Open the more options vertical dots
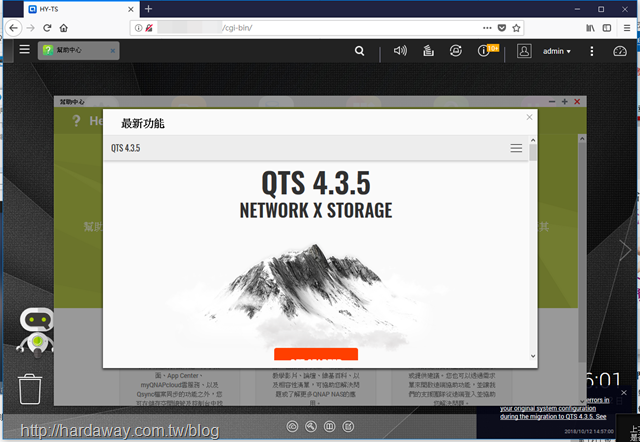The width and height of the screenshot is (640, 442). click(x=592, y=51)
